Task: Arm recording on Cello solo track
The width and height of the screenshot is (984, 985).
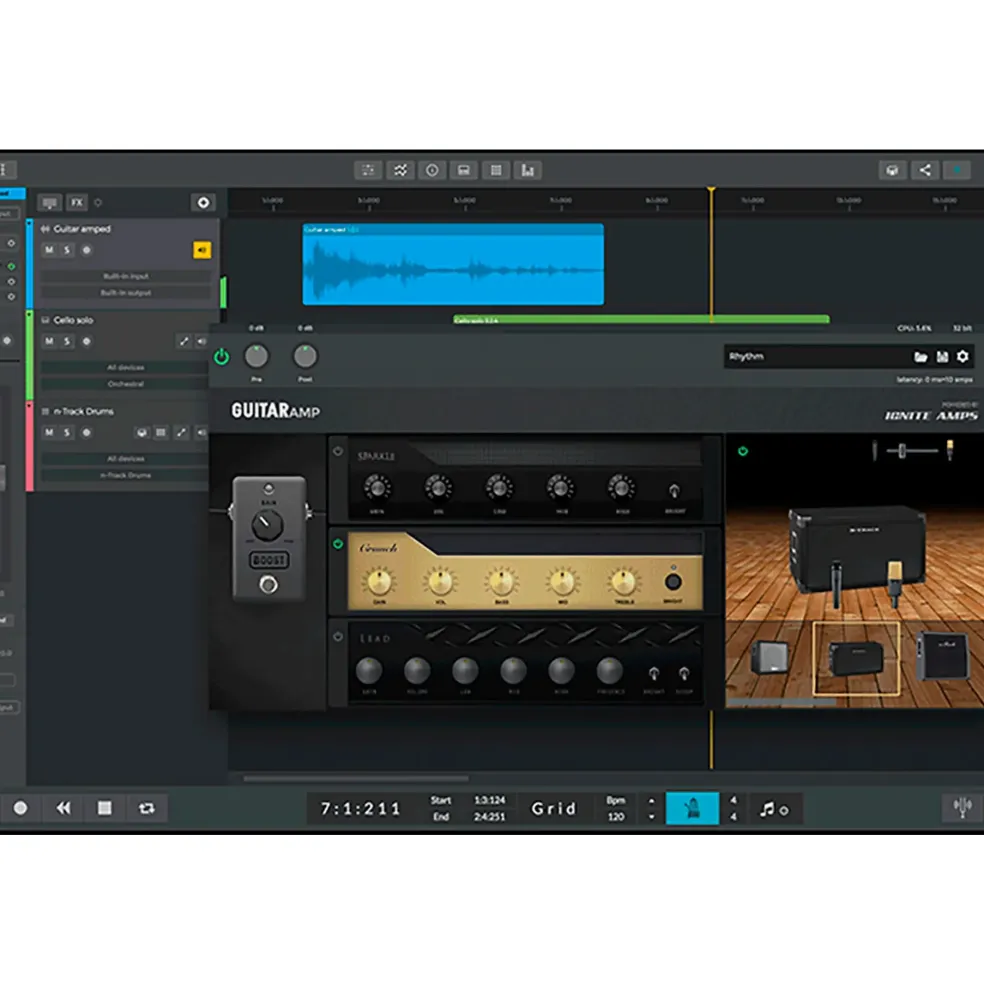Action: click(87, 341)
